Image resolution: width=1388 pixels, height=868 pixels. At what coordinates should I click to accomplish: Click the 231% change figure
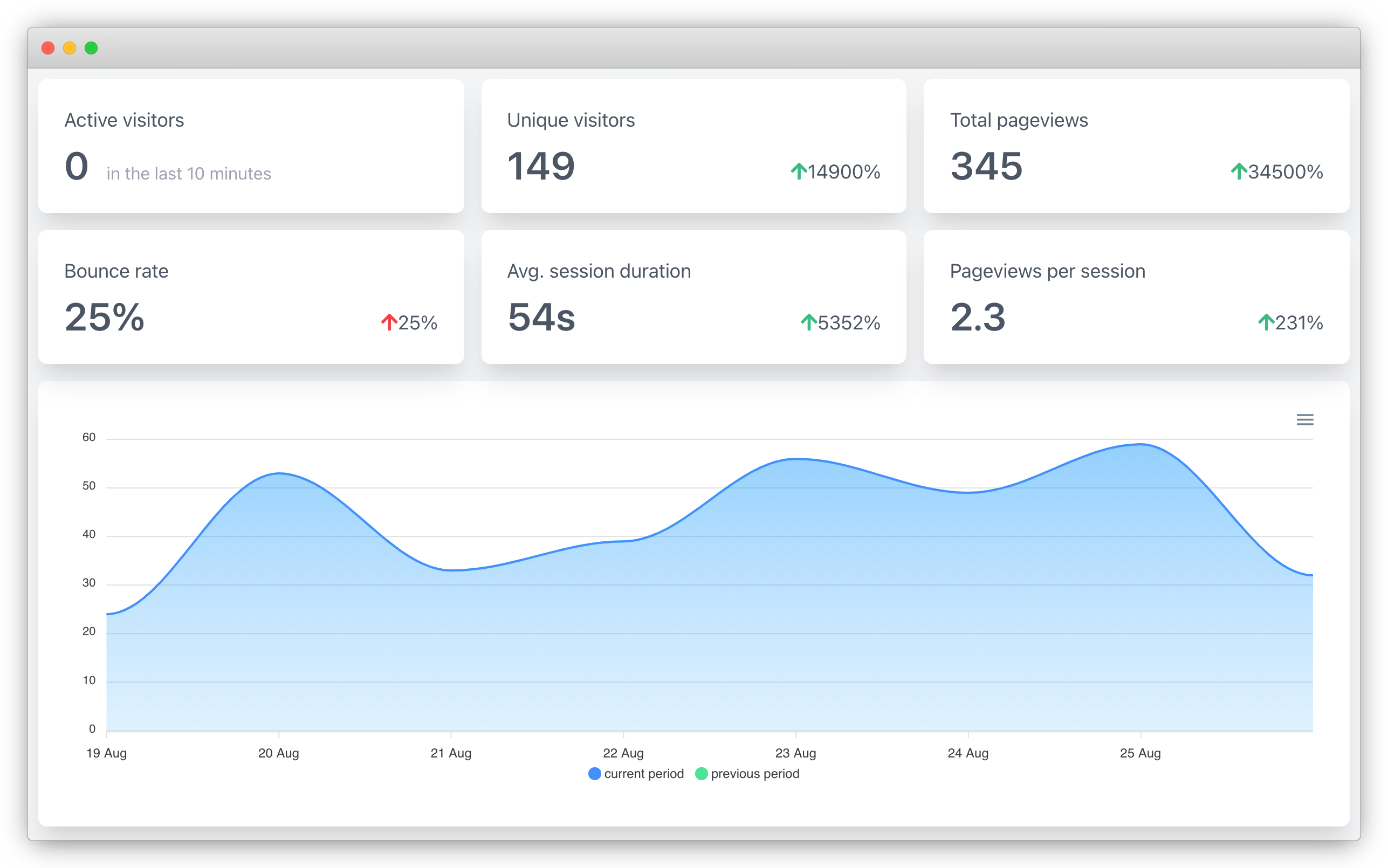(x=1299, y=322)
